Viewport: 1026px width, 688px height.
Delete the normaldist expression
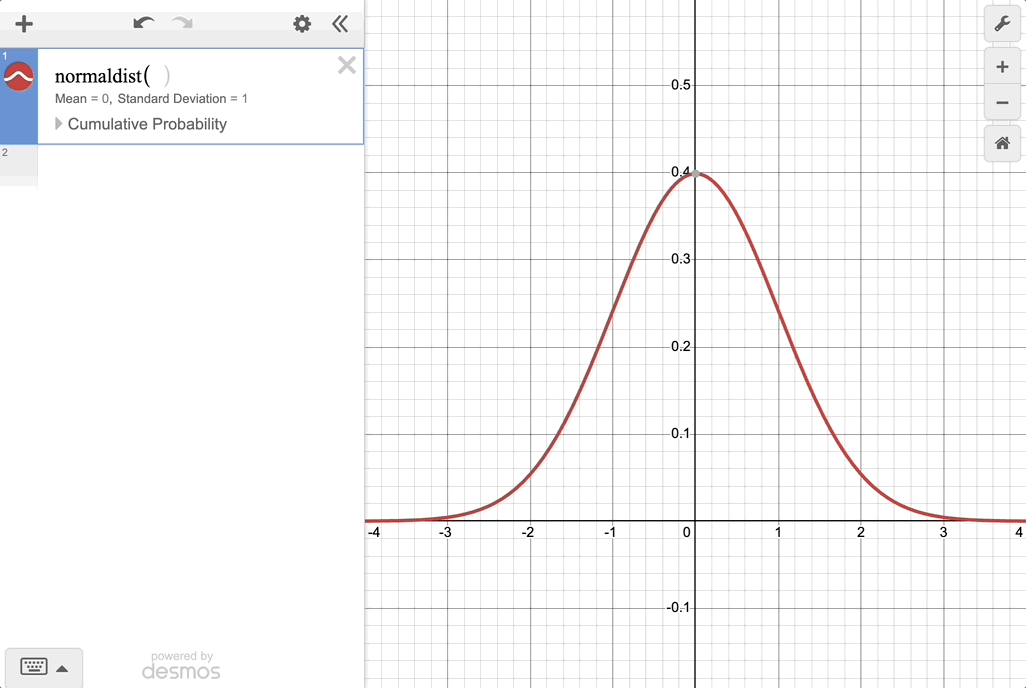346,66
